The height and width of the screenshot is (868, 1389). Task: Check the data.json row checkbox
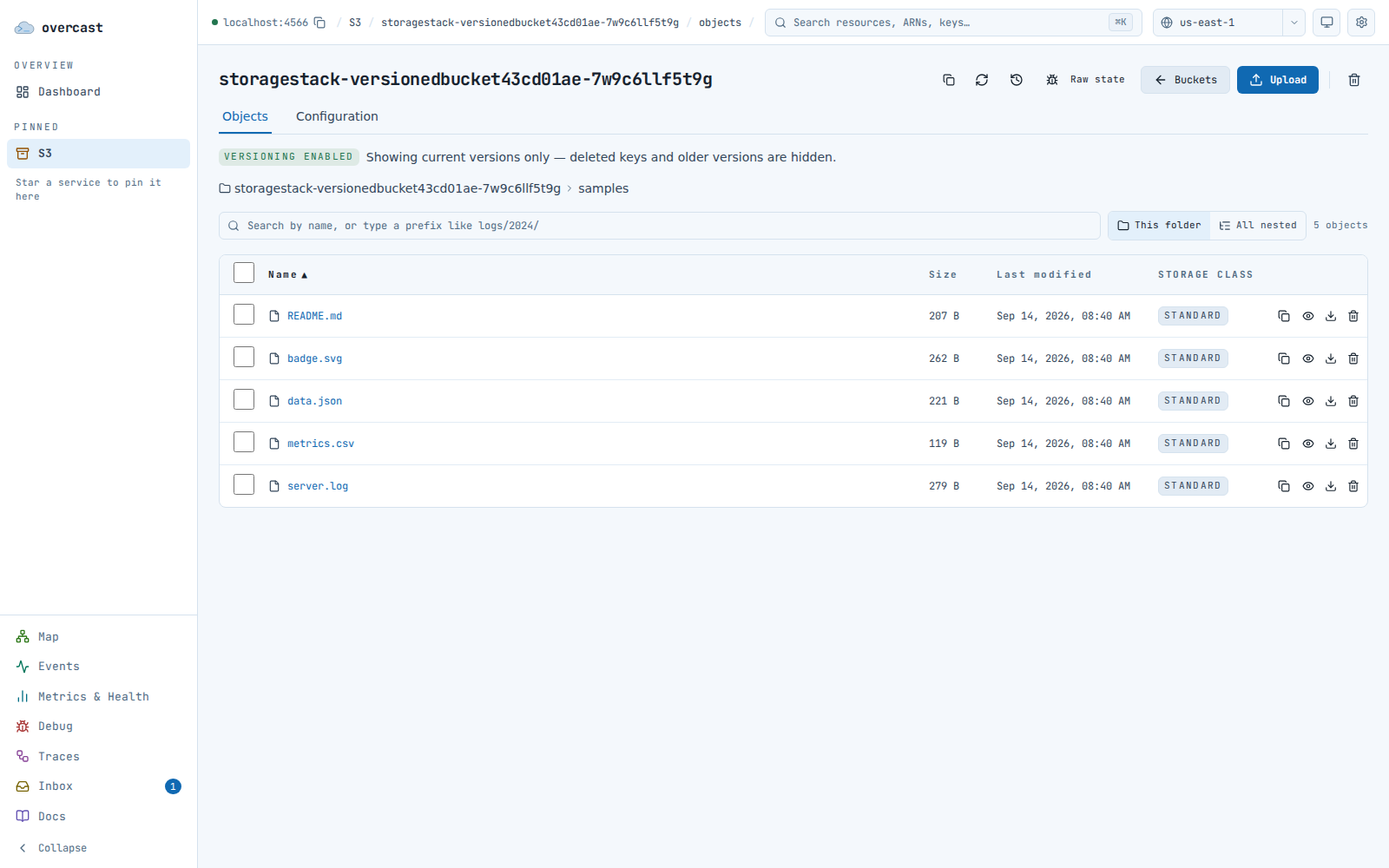(x=244, y=399)
